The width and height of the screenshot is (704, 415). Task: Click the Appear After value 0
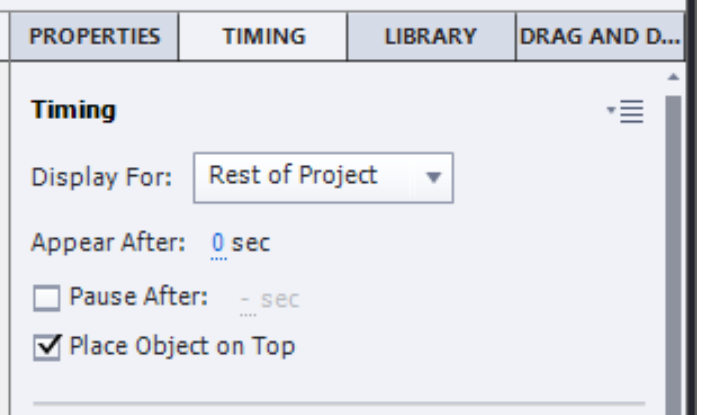tap(219, 242)
